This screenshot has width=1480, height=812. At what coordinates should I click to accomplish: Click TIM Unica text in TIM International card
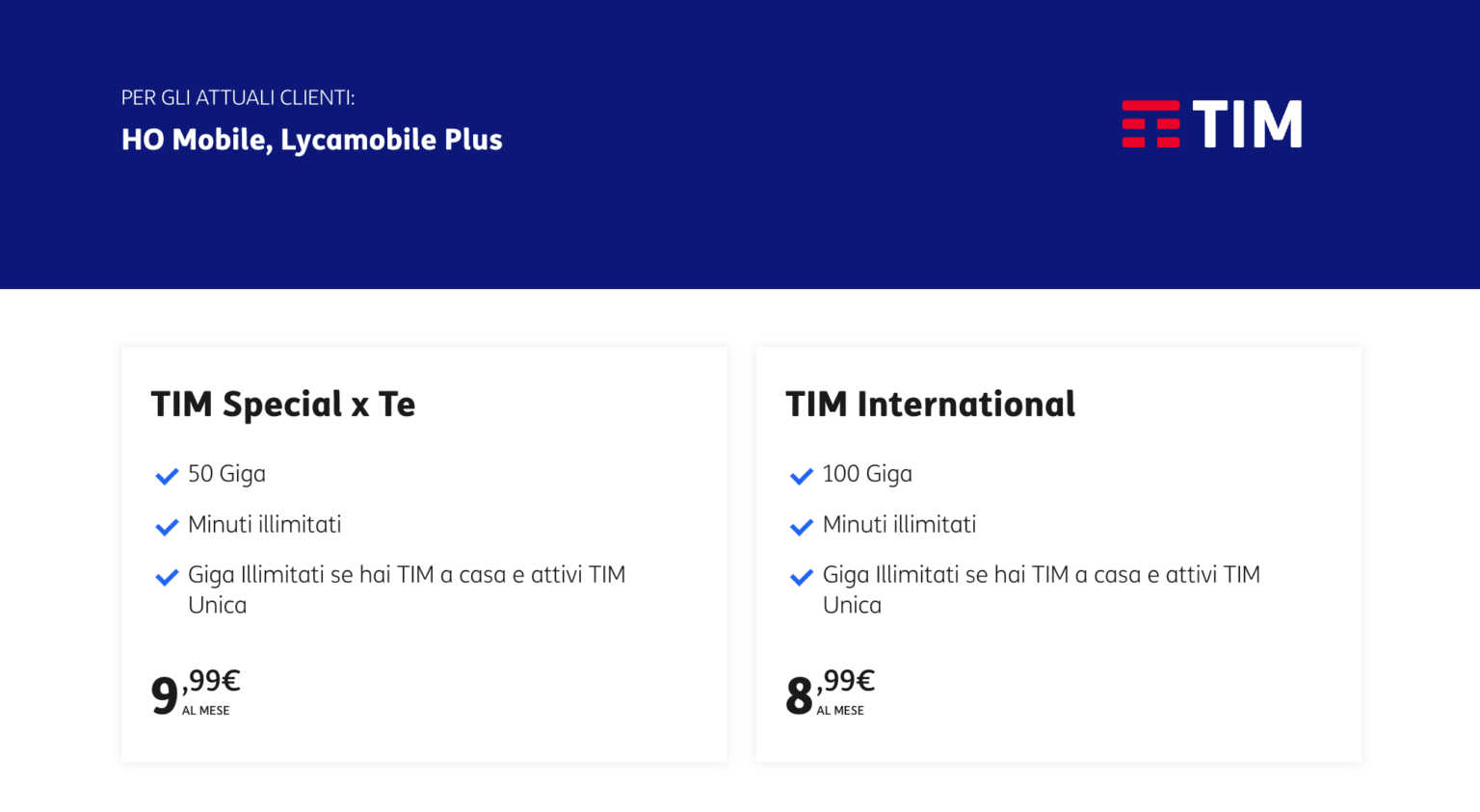(x=852, y=605)
